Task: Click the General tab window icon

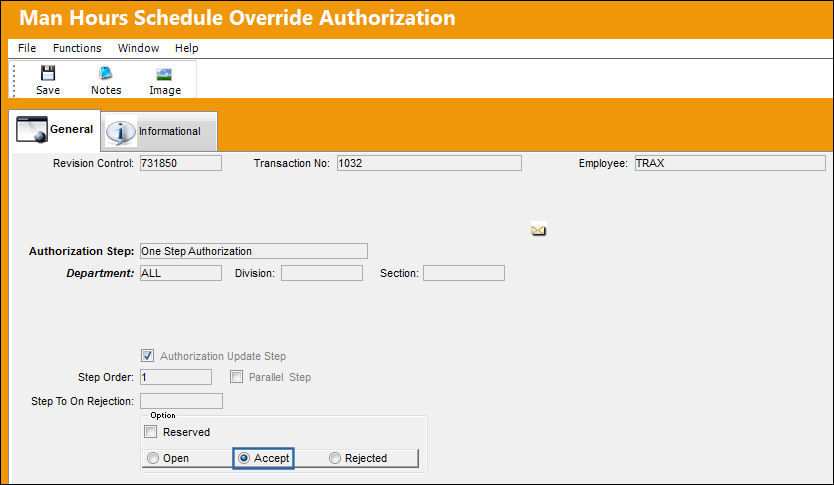Action: click(x=31, y=130)
